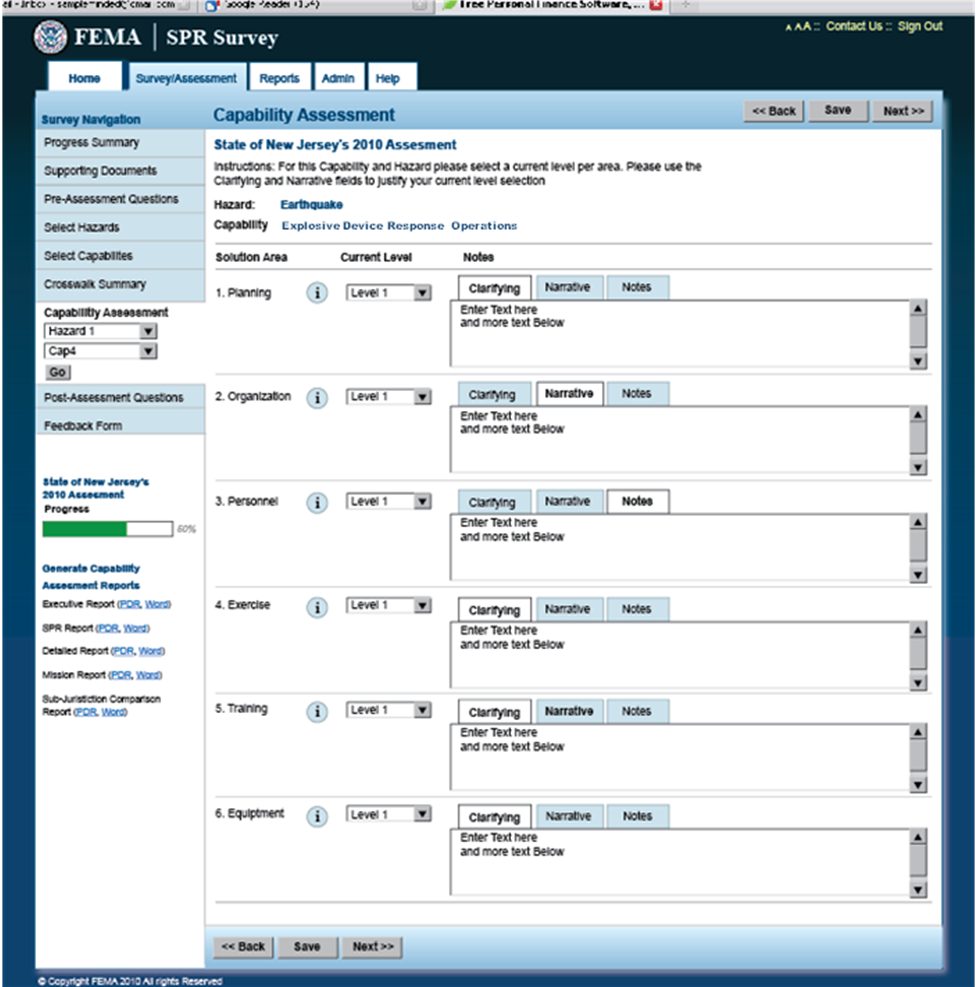This screenshot has width=976, height=987.
Task: Open Notes tab in the Exercise row
Action: click(x=636, y=609)
